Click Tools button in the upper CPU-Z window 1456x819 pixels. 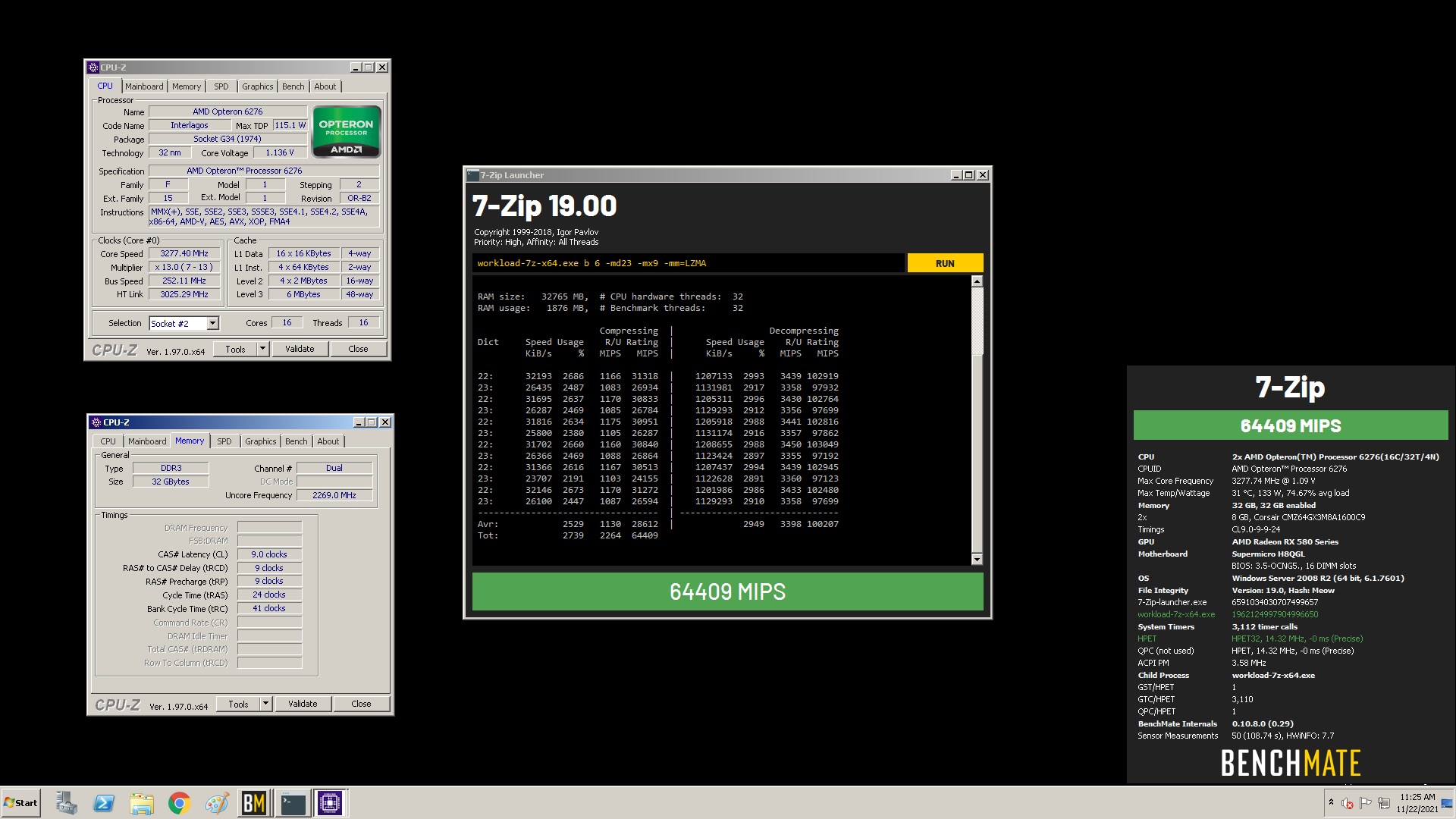[235, 349]
